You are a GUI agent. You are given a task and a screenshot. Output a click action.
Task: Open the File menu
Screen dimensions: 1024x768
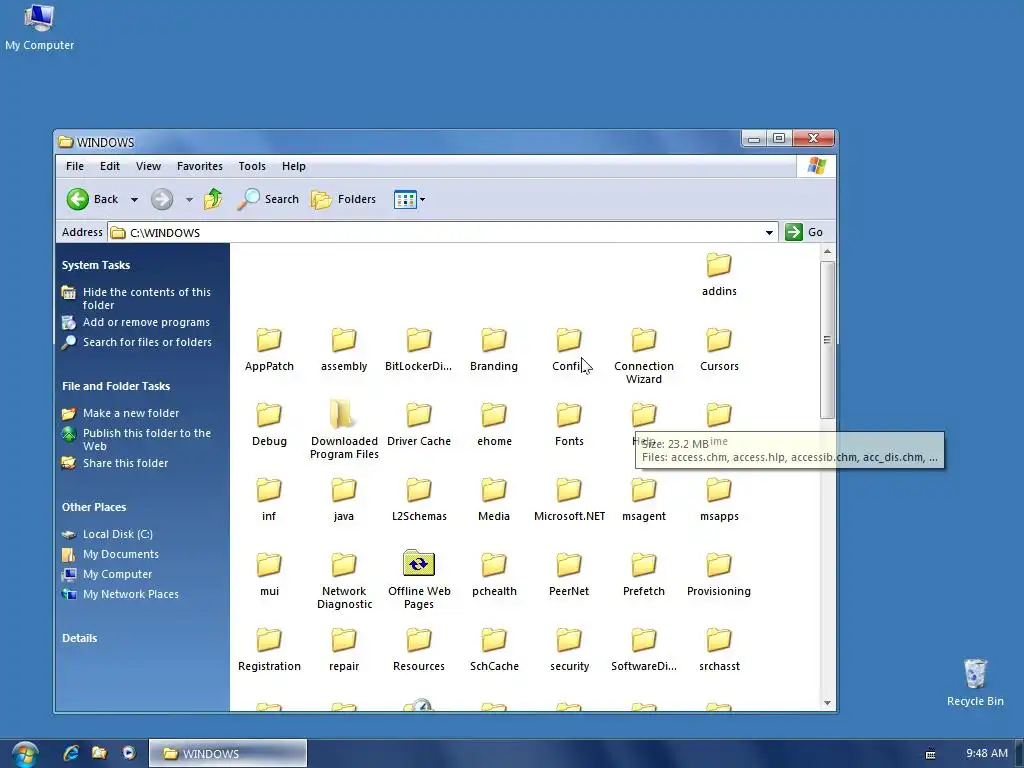75,166
